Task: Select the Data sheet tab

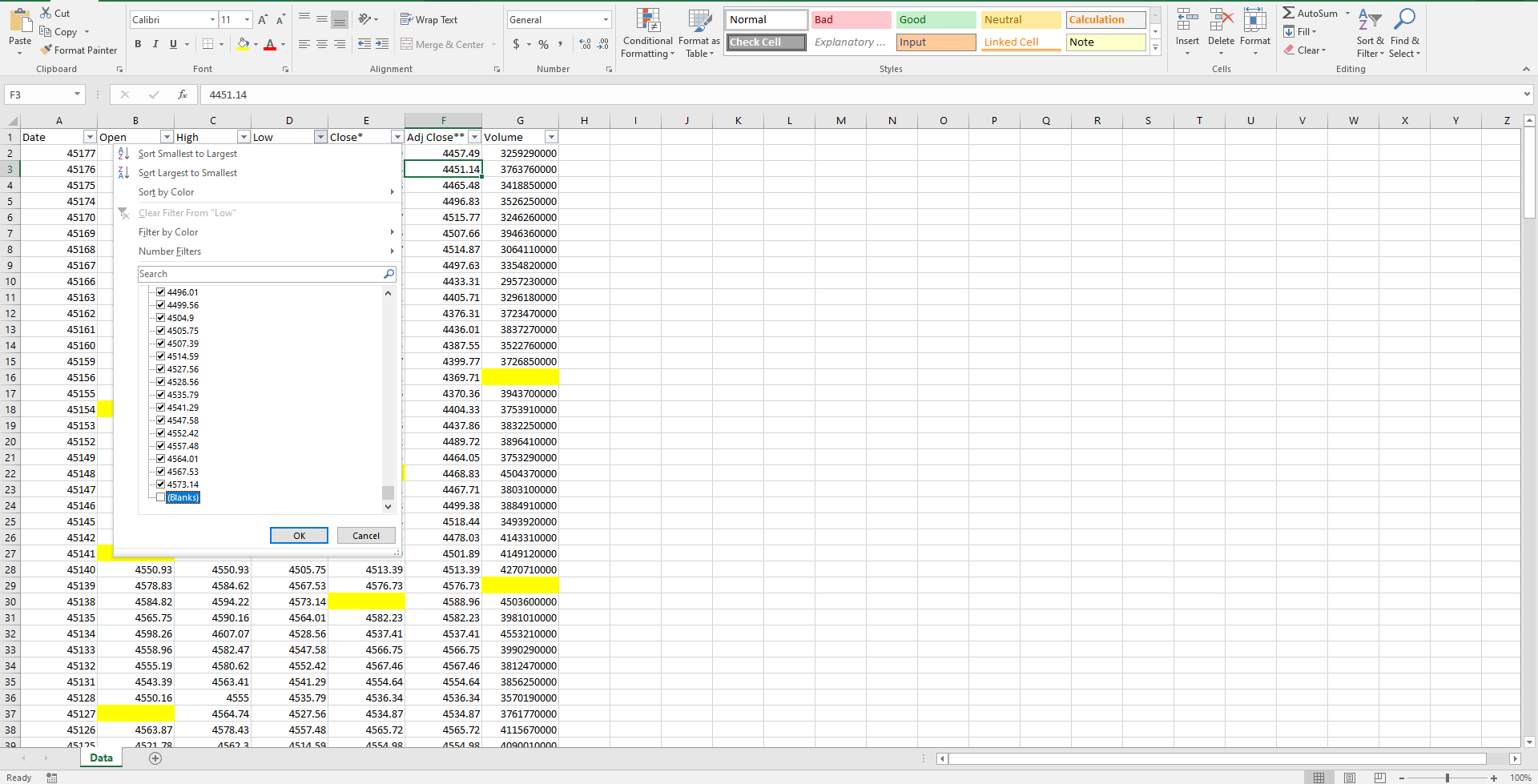Action: (101, 758)
